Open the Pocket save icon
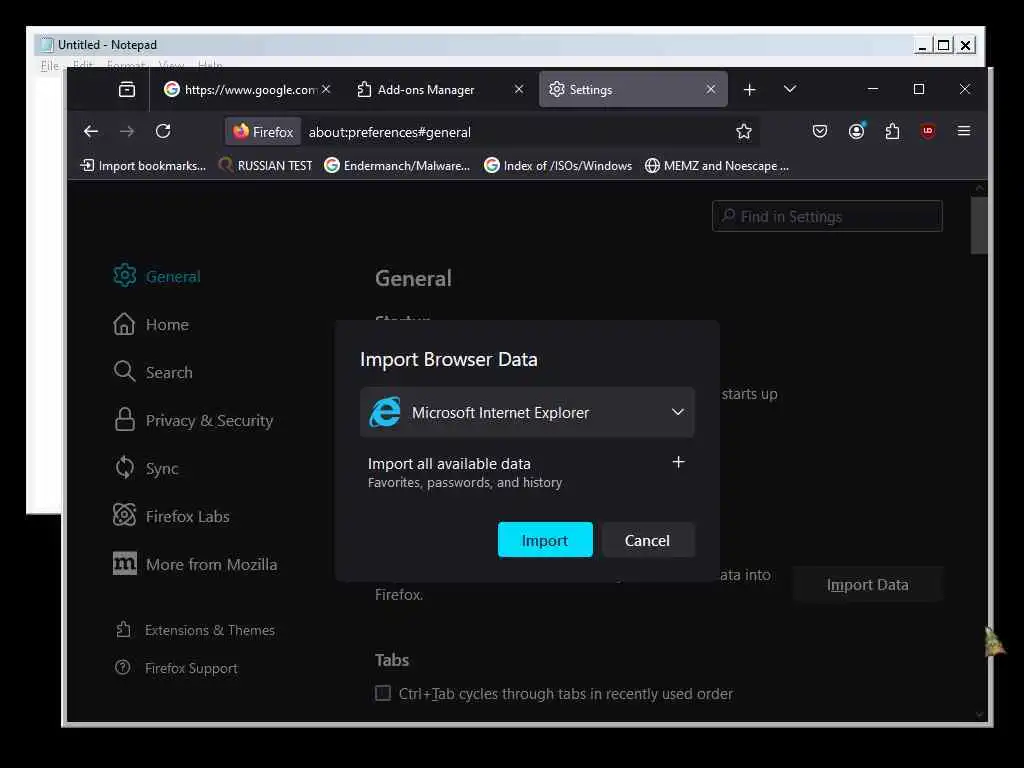The width and height of the screenshot is (1024, 768). click(x=820, y=131)
